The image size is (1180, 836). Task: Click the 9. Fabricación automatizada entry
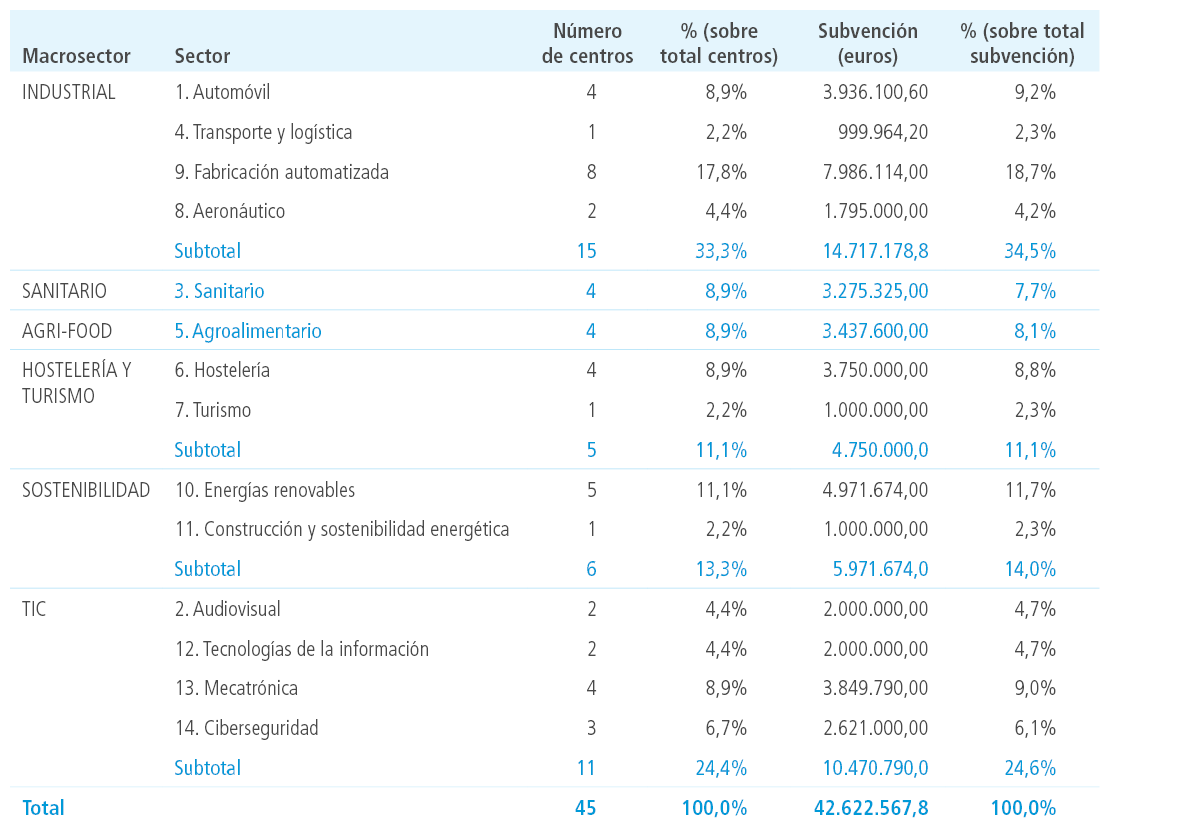[281, 172]
